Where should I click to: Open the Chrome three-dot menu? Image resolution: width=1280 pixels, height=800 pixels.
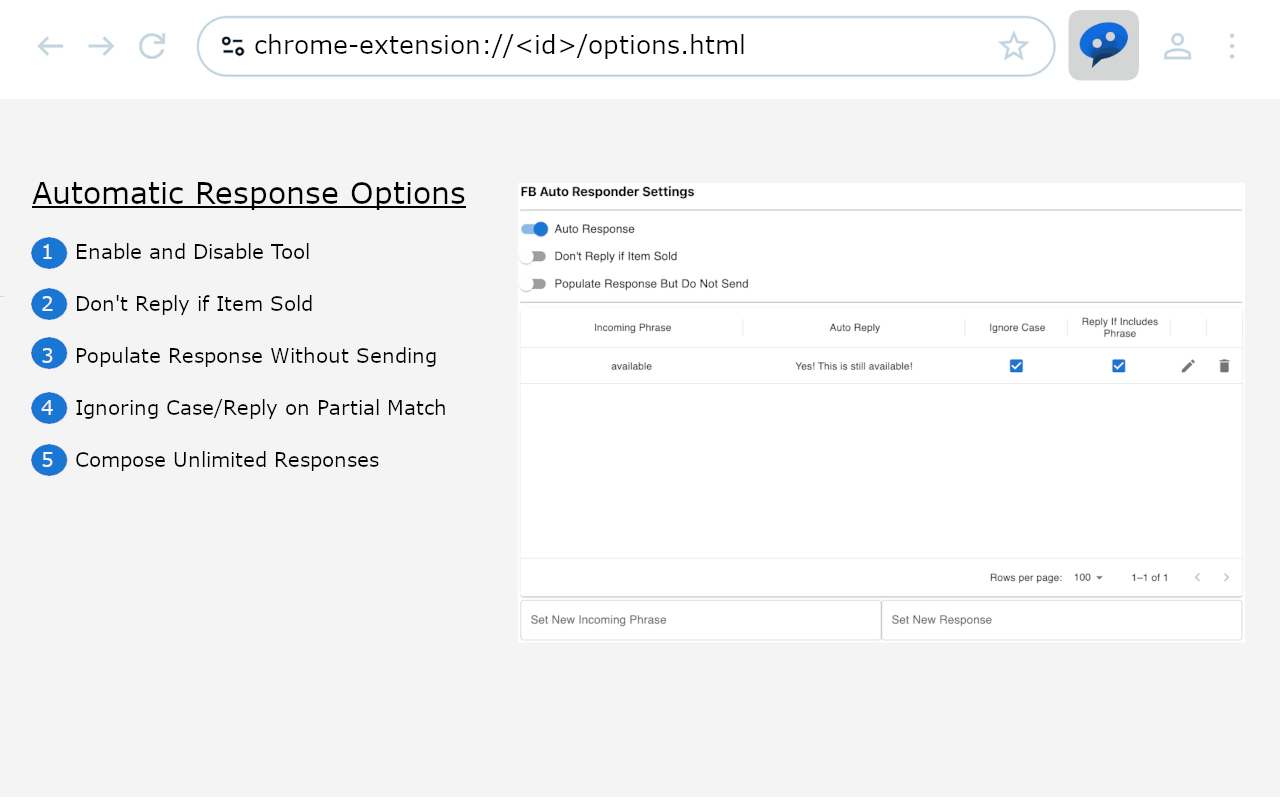click(1232, 45)
